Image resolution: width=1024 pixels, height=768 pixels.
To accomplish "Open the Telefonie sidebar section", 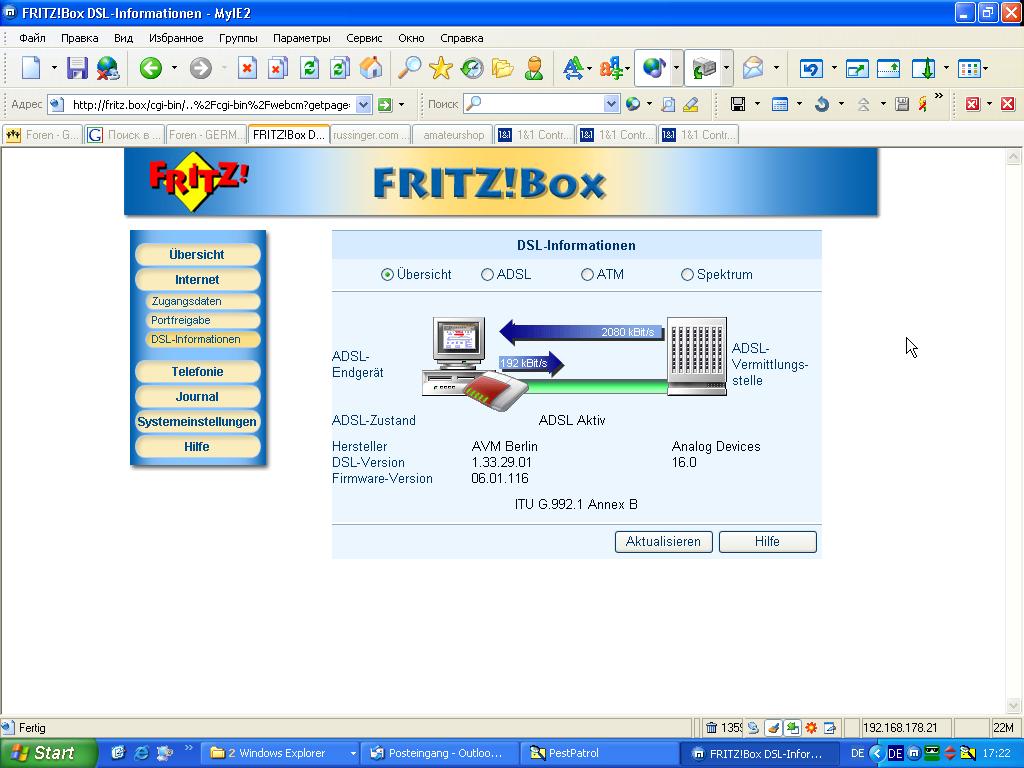I will [197, 372].
